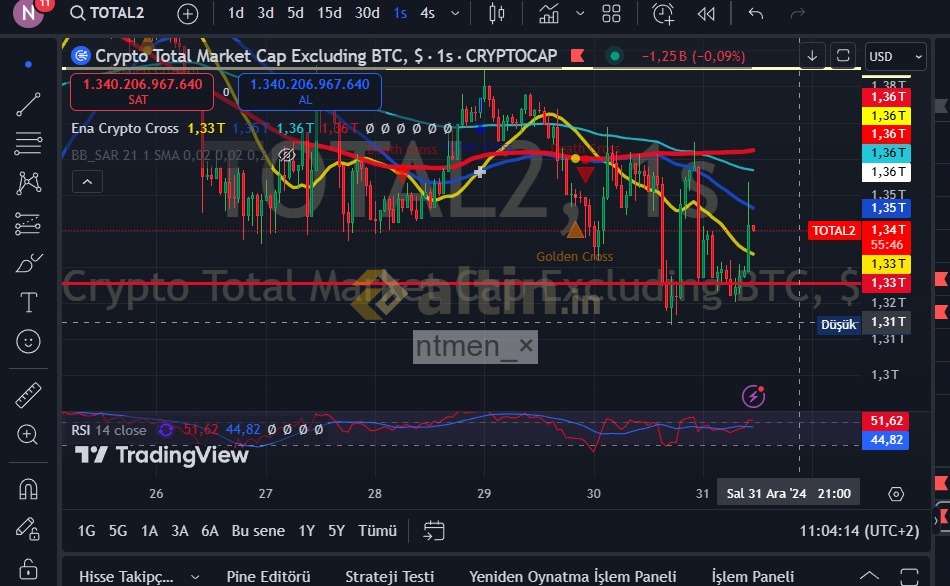The height and width of the screenshot is (586, 950).
Task: Toggle stay in drawing mode
Action: 28,528
